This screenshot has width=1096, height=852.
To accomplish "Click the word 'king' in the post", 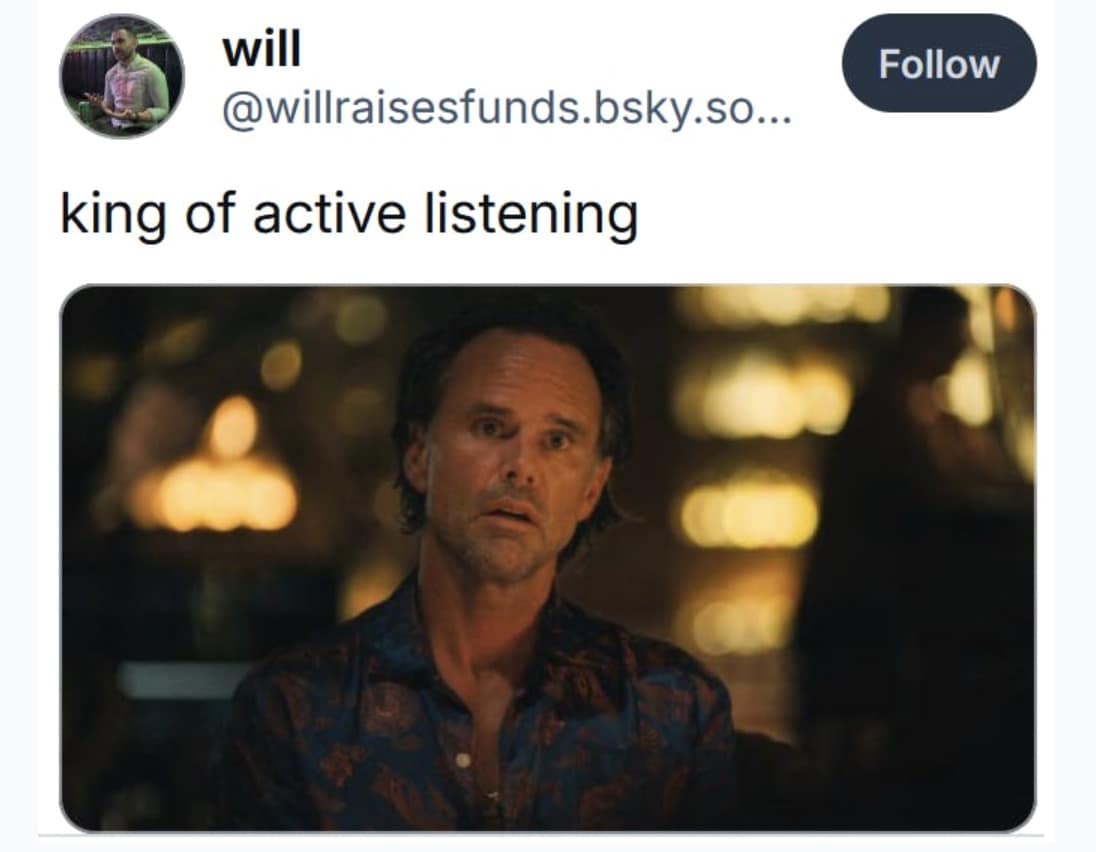I will point(113,214).
